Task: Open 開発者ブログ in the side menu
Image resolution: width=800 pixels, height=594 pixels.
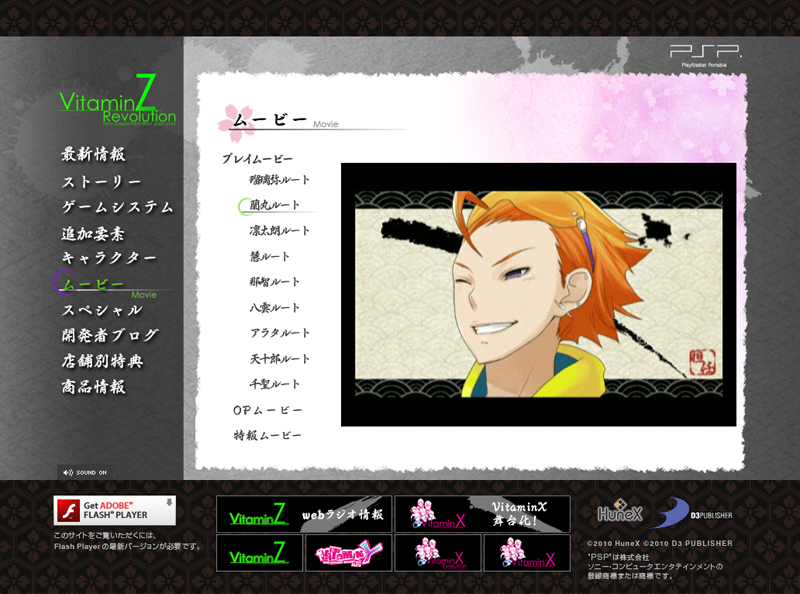Action: pos(110,335)
